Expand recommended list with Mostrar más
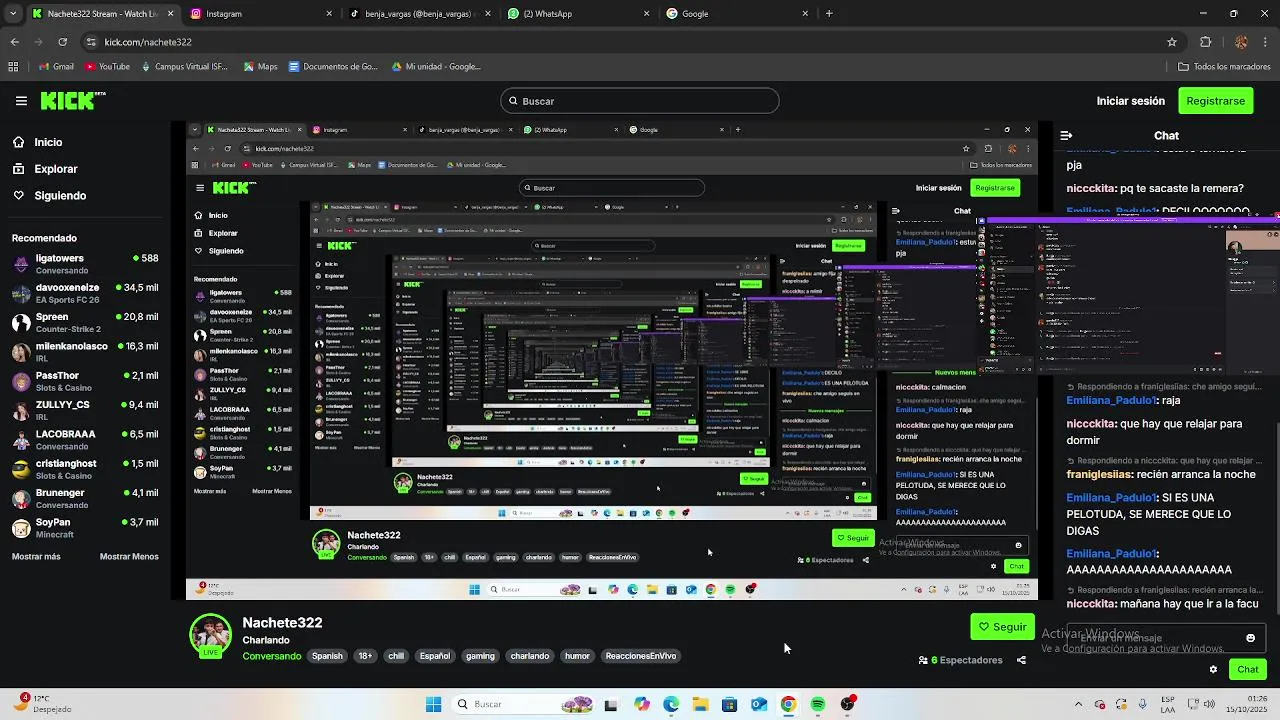 (36, 556)
